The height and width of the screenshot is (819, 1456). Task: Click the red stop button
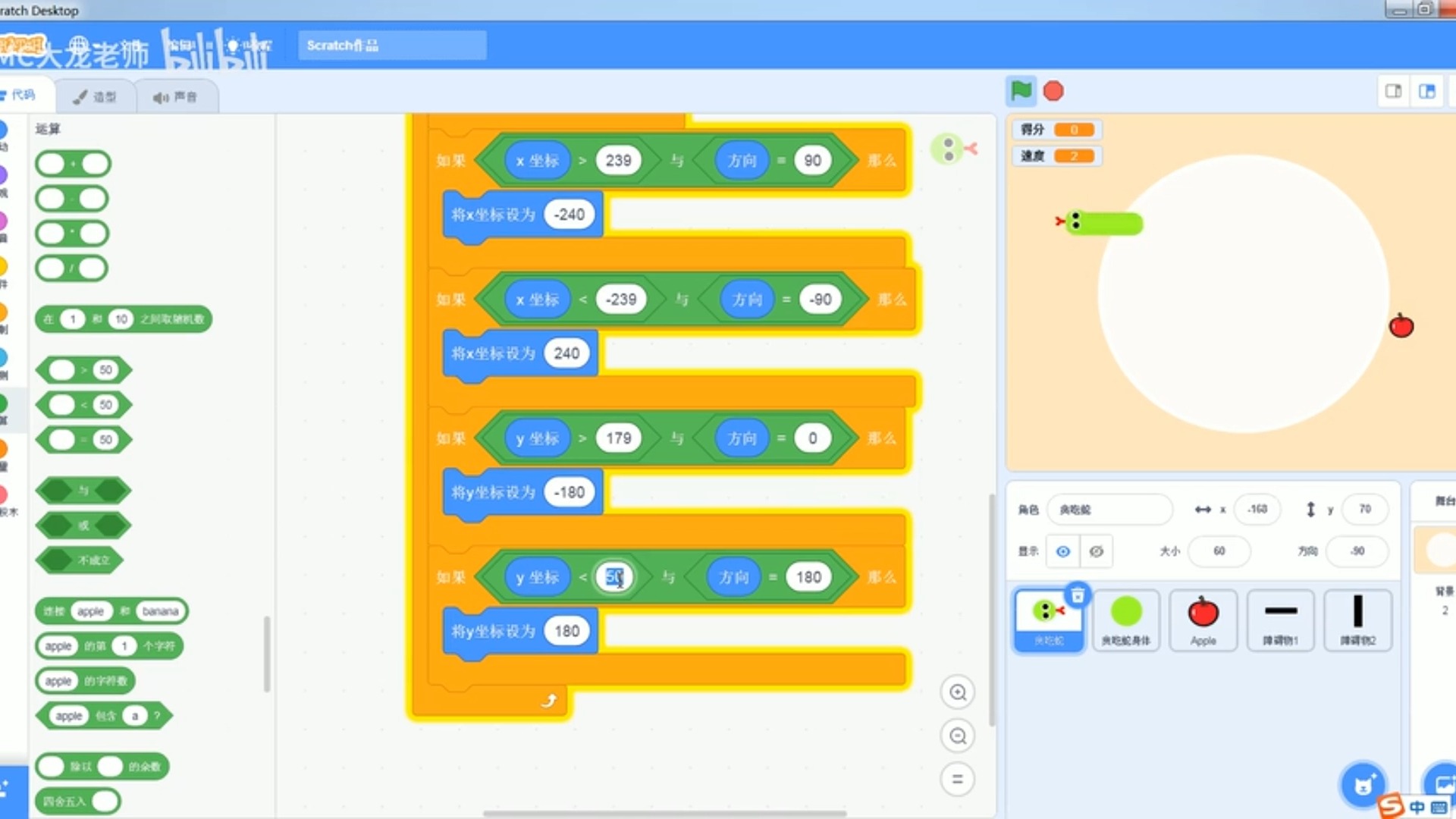coord(1053,91)
